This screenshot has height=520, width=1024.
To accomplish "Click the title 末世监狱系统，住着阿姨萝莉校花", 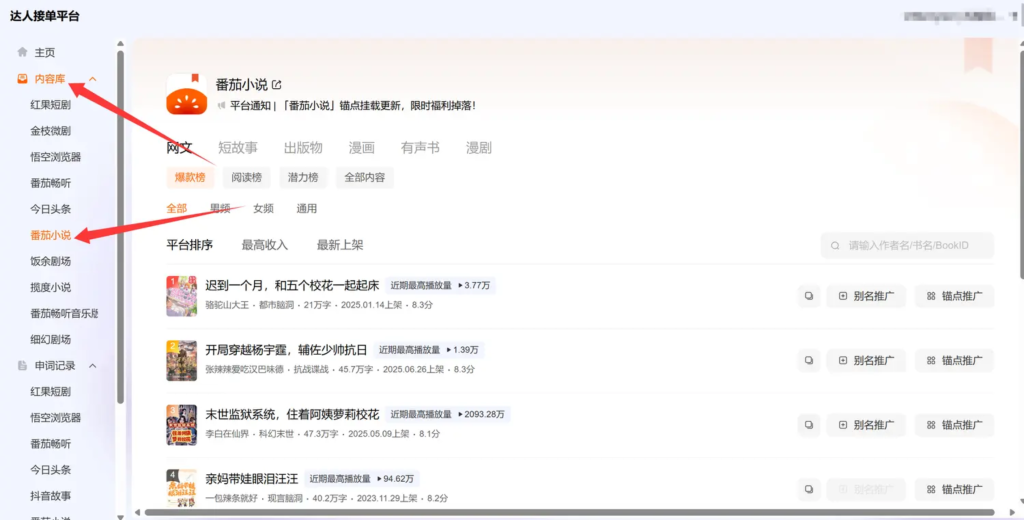I will click(292, 414).
